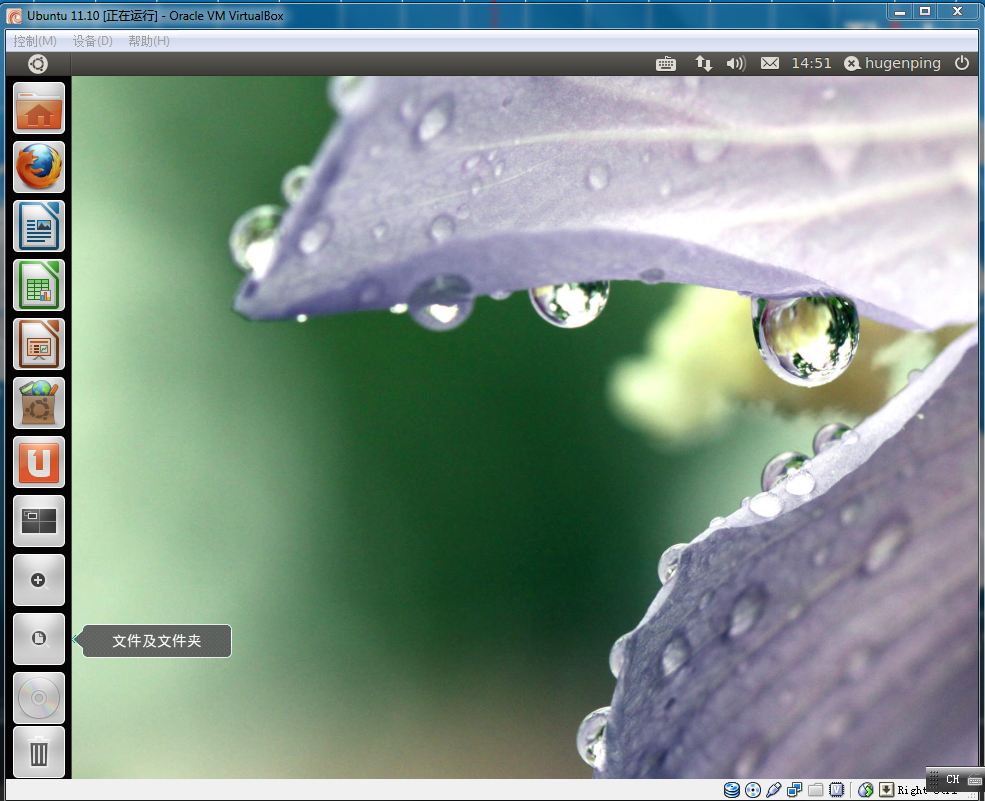Open the network connections indicator
Image resolution: width=985 pixels, height=801 pixels.
[704, 63]
